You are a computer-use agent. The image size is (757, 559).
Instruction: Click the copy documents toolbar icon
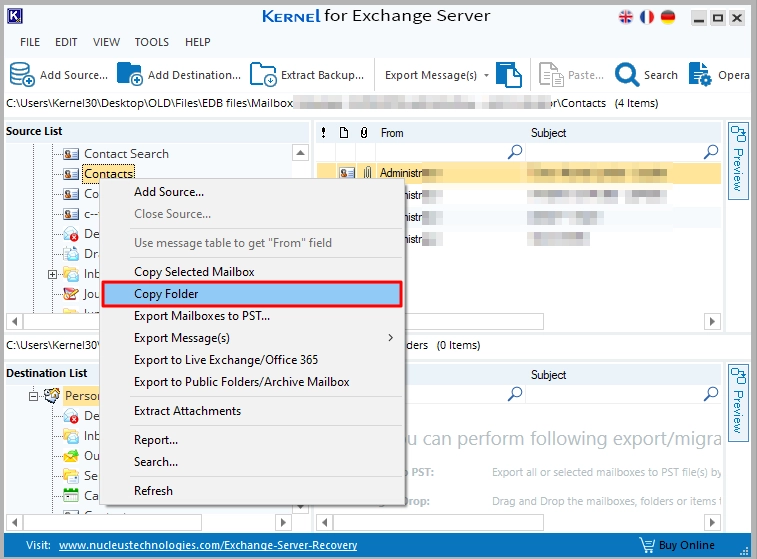[x=509, y=74]
